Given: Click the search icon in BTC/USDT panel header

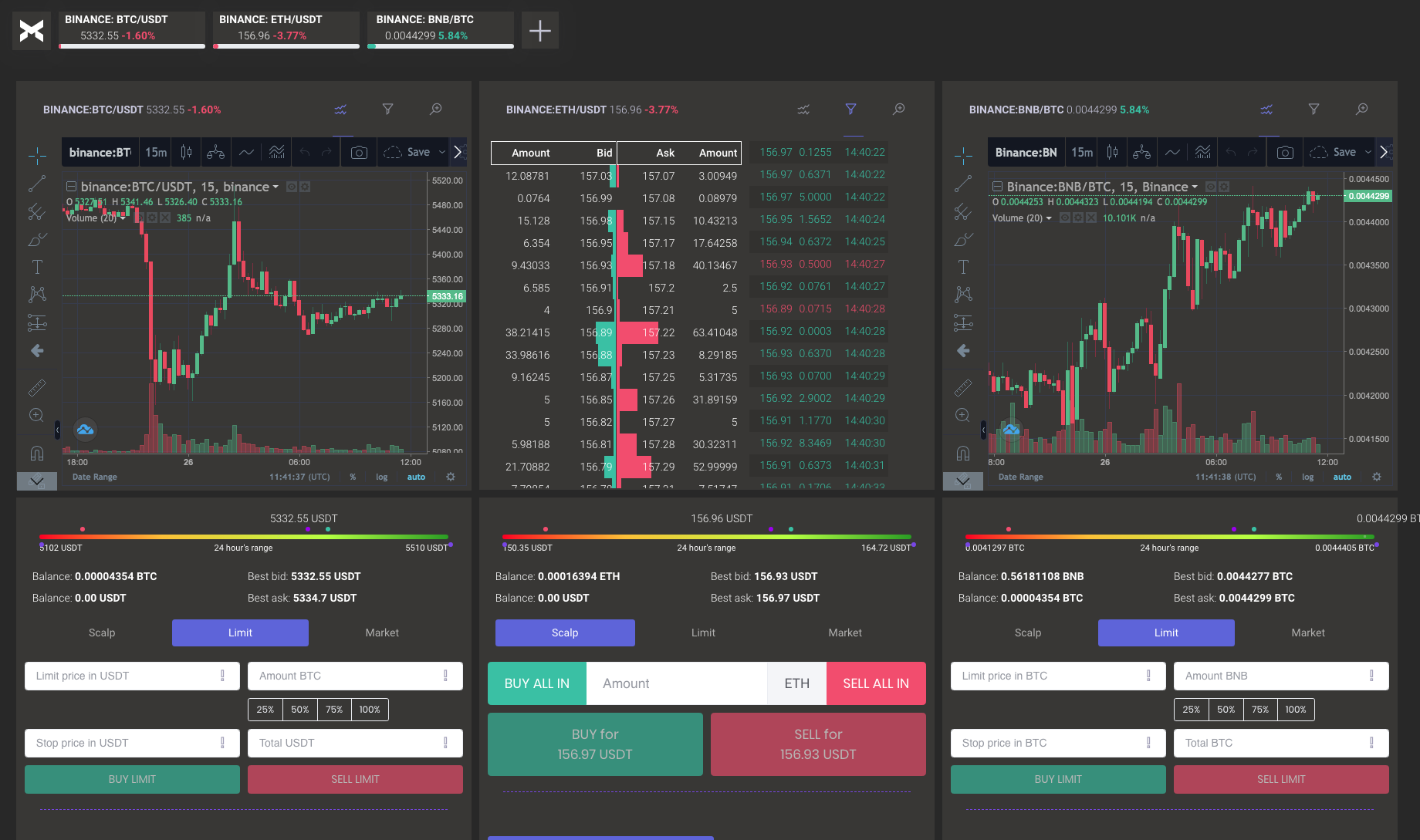Looking at the screenshot, I should (436, 110).
